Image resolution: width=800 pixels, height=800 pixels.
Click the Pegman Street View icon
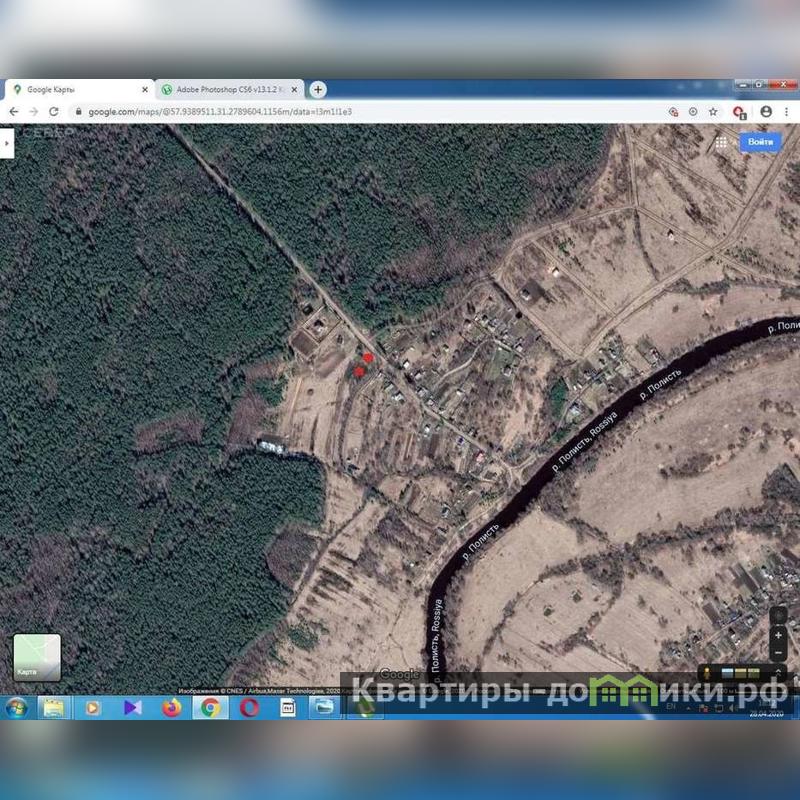[709, 672]
